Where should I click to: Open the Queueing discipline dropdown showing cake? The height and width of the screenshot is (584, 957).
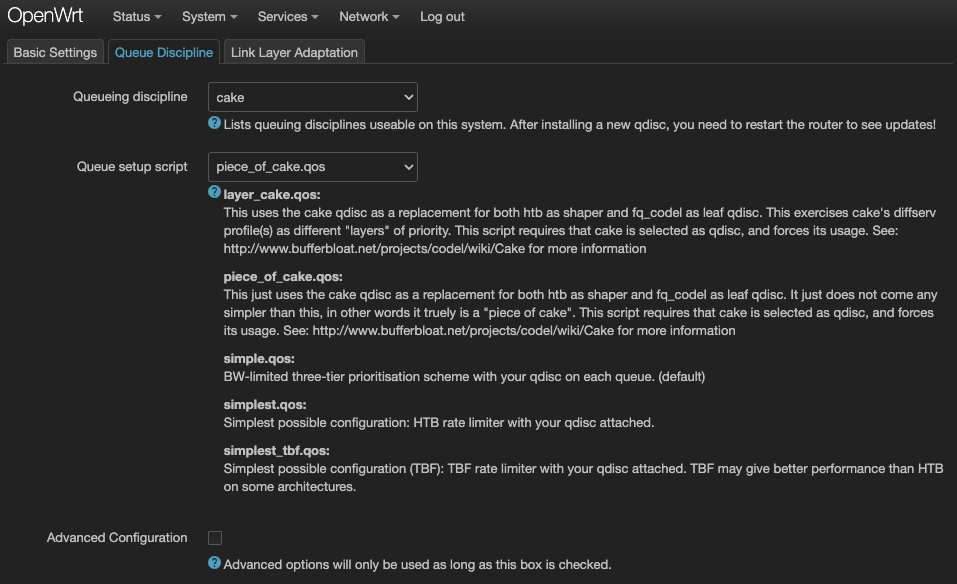click(312, 97)
